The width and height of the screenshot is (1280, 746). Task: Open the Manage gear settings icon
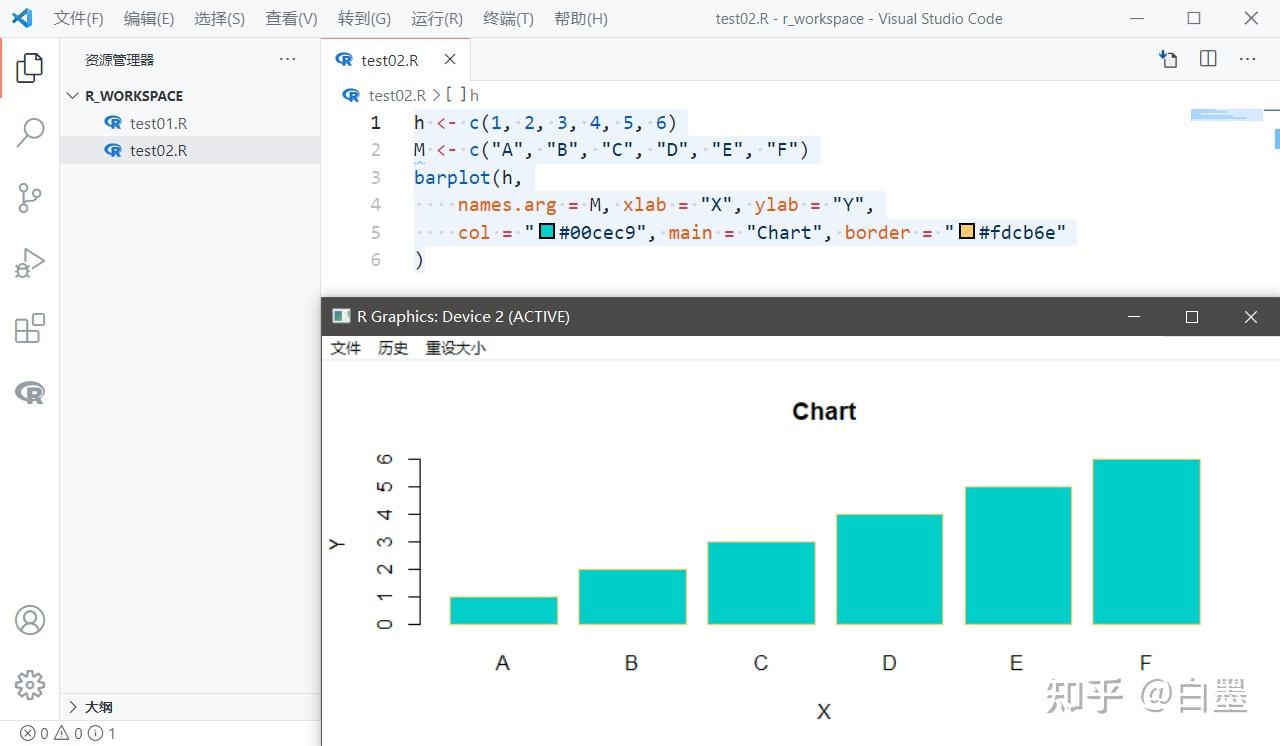pos(30,685)
